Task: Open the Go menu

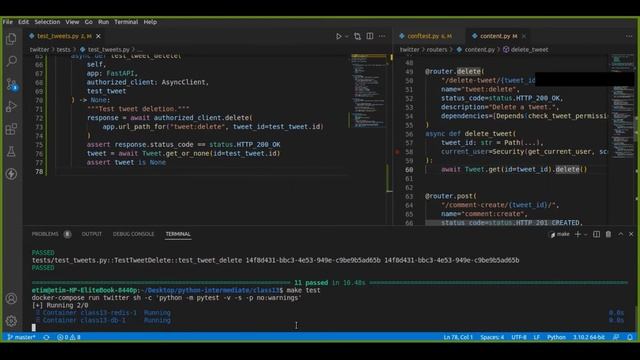Action: [89, 22]
